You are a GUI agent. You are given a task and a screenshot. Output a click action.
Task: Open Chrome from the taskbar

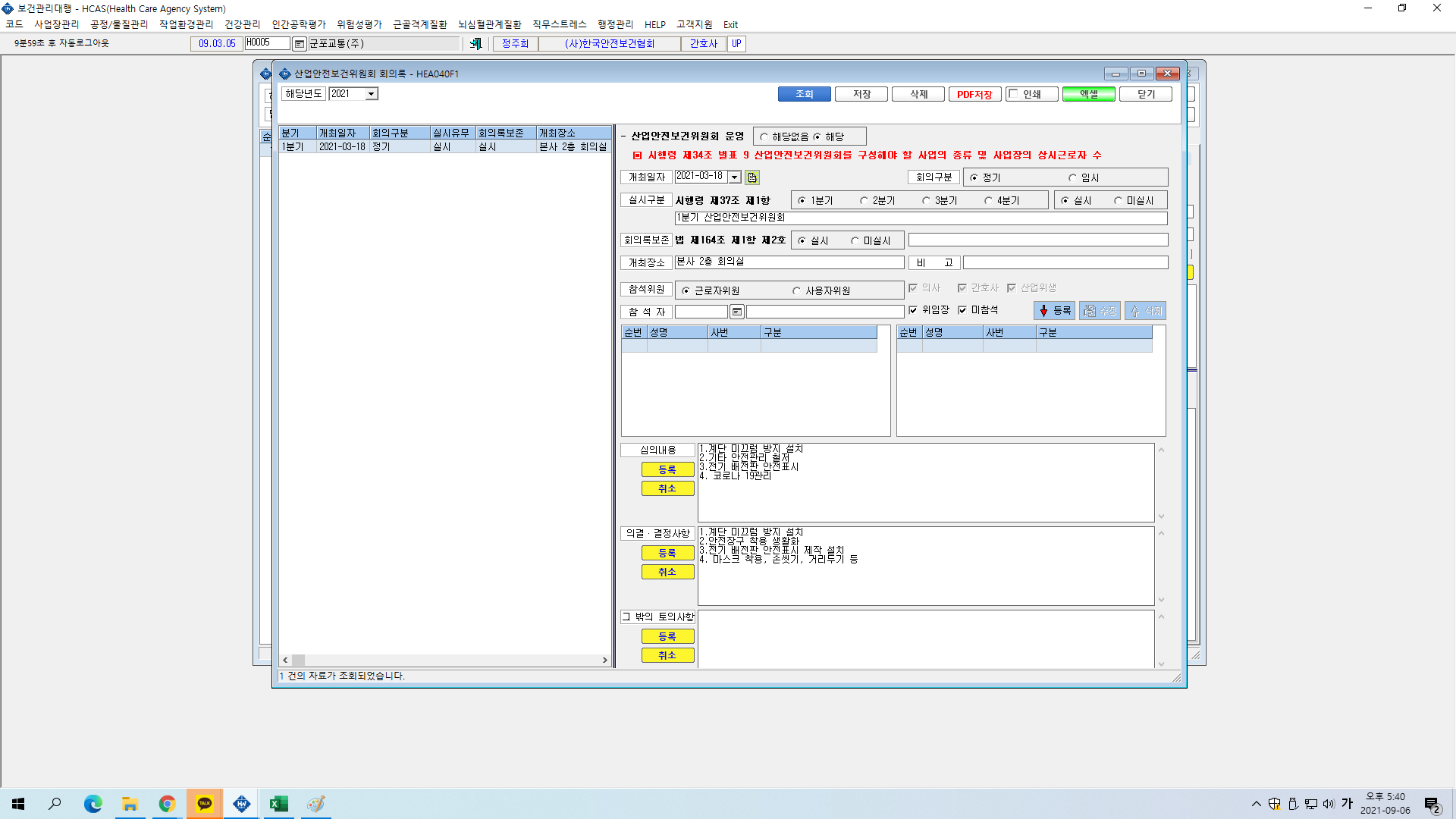[x=167, y=804]
